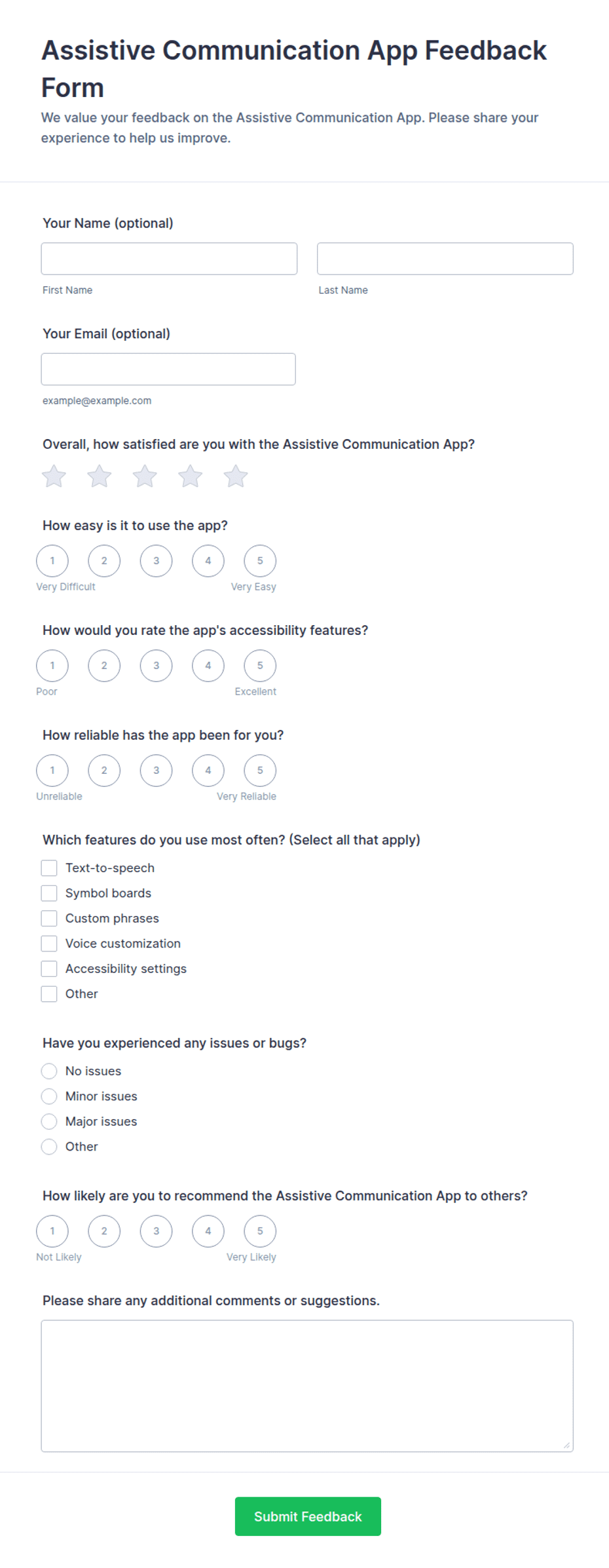The width and height of the screenshot is (609, 1568).
Task: Choose No issues for bugs question
Action: 49,1071
